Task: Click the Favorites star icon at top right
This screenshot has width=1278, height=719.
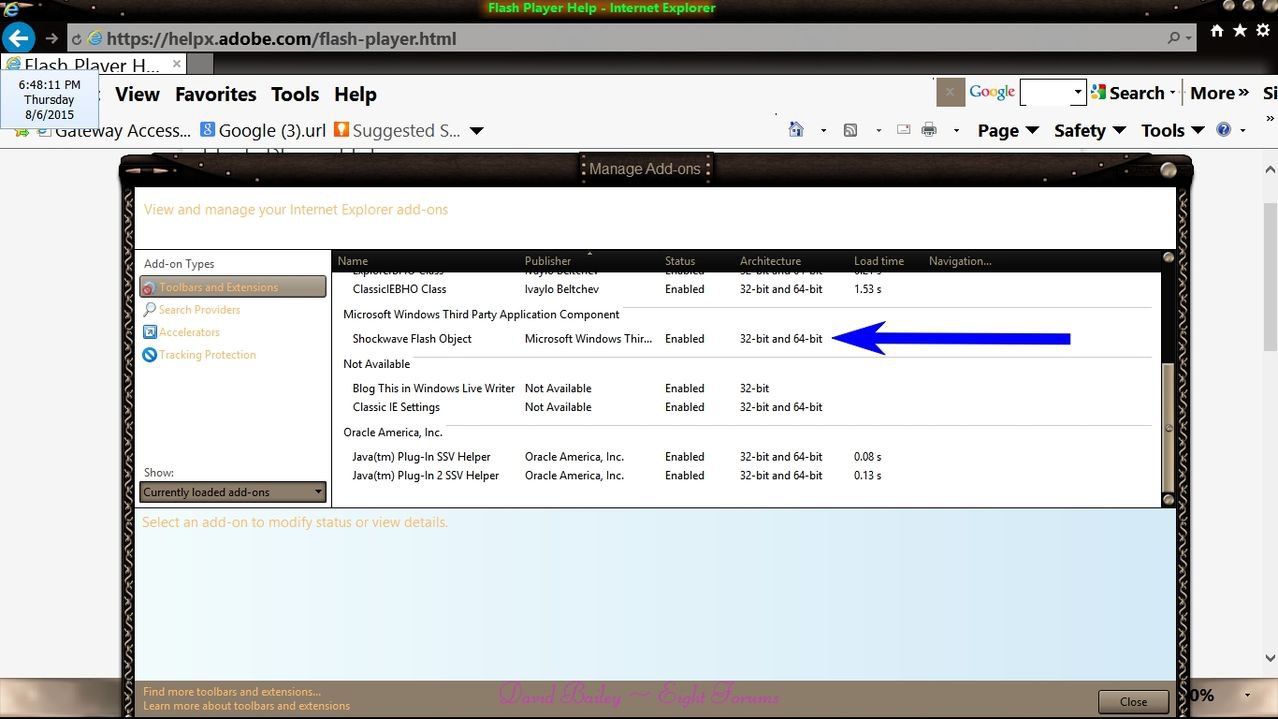Action: (1240, 31)
